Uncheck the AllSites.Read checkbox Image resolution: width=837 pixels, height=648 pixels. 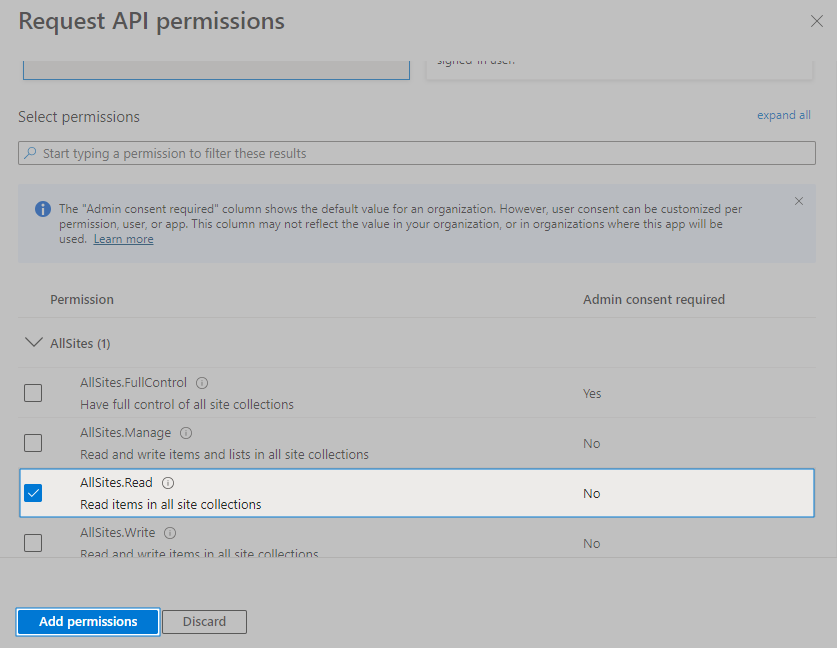coord(33,493)
